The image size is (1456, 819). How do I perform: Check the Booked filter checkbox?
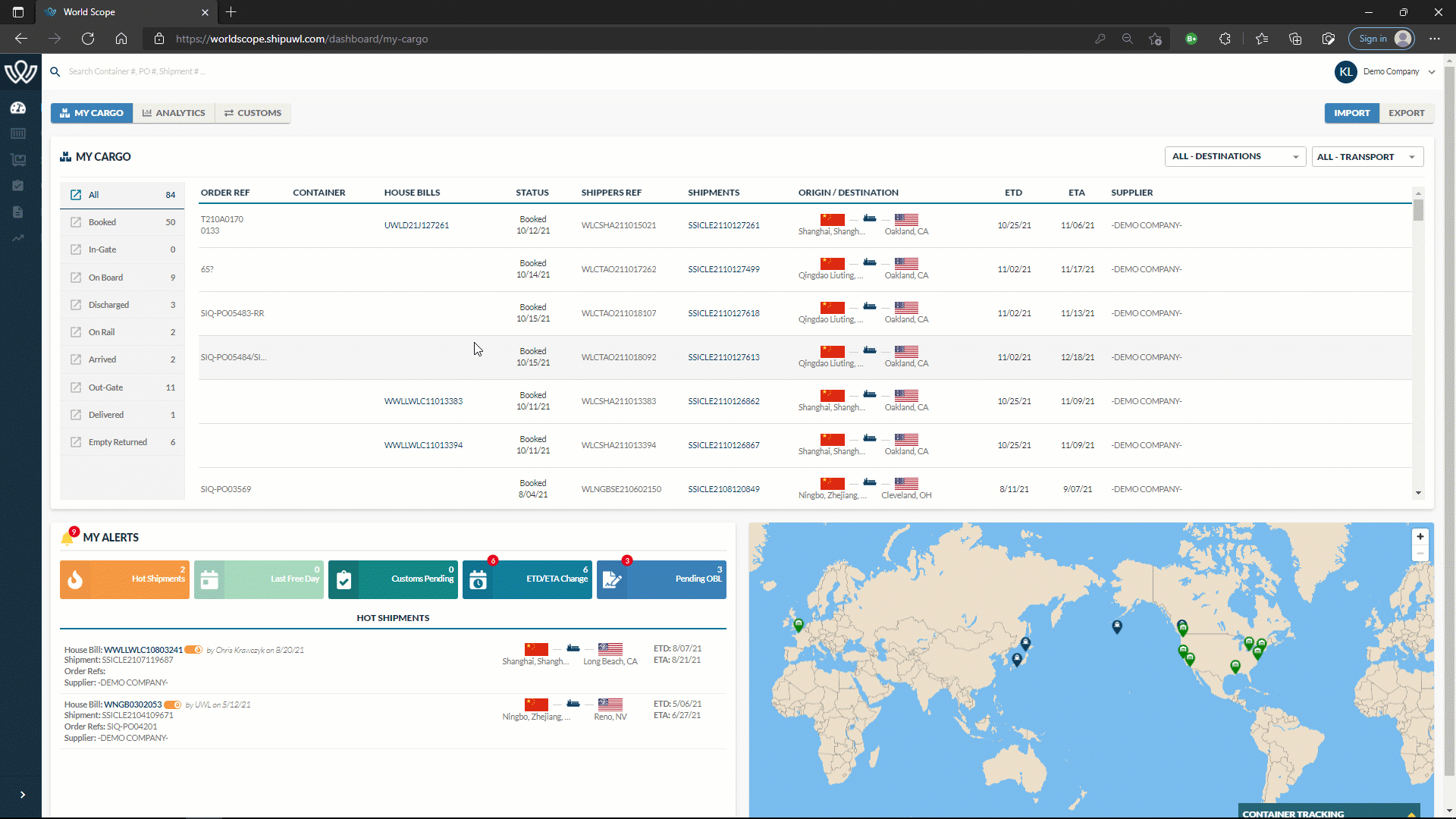[76, 221]
